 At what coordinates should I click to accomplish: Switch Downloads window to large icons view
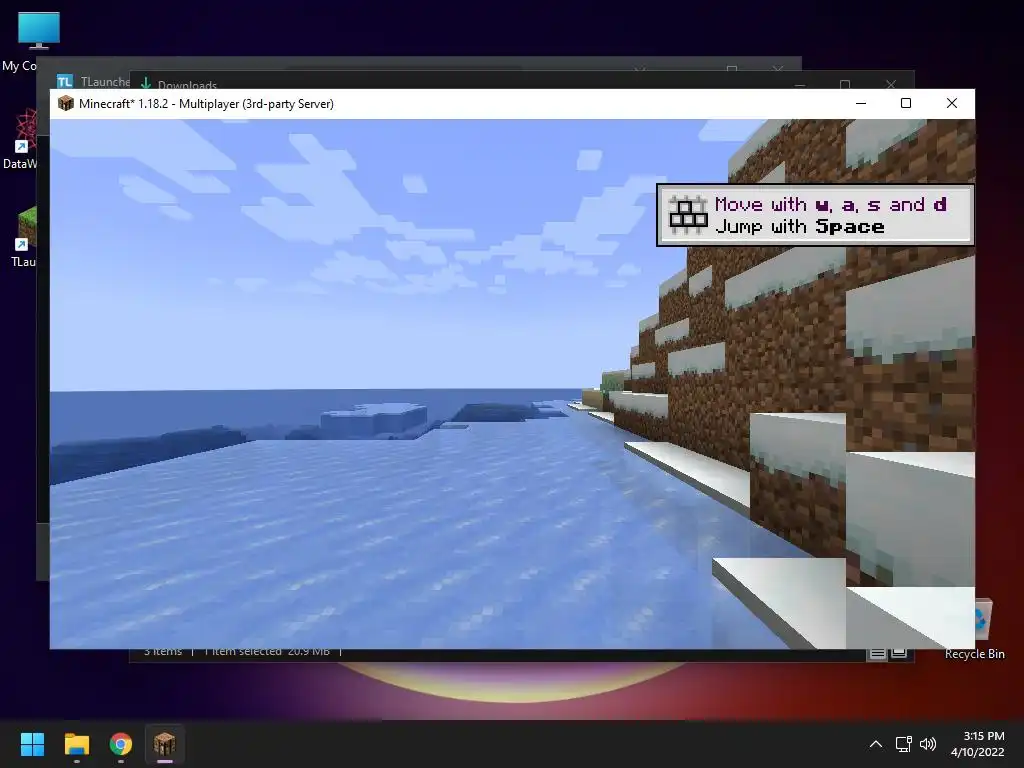pyautogui.click(x=899, y=653)
